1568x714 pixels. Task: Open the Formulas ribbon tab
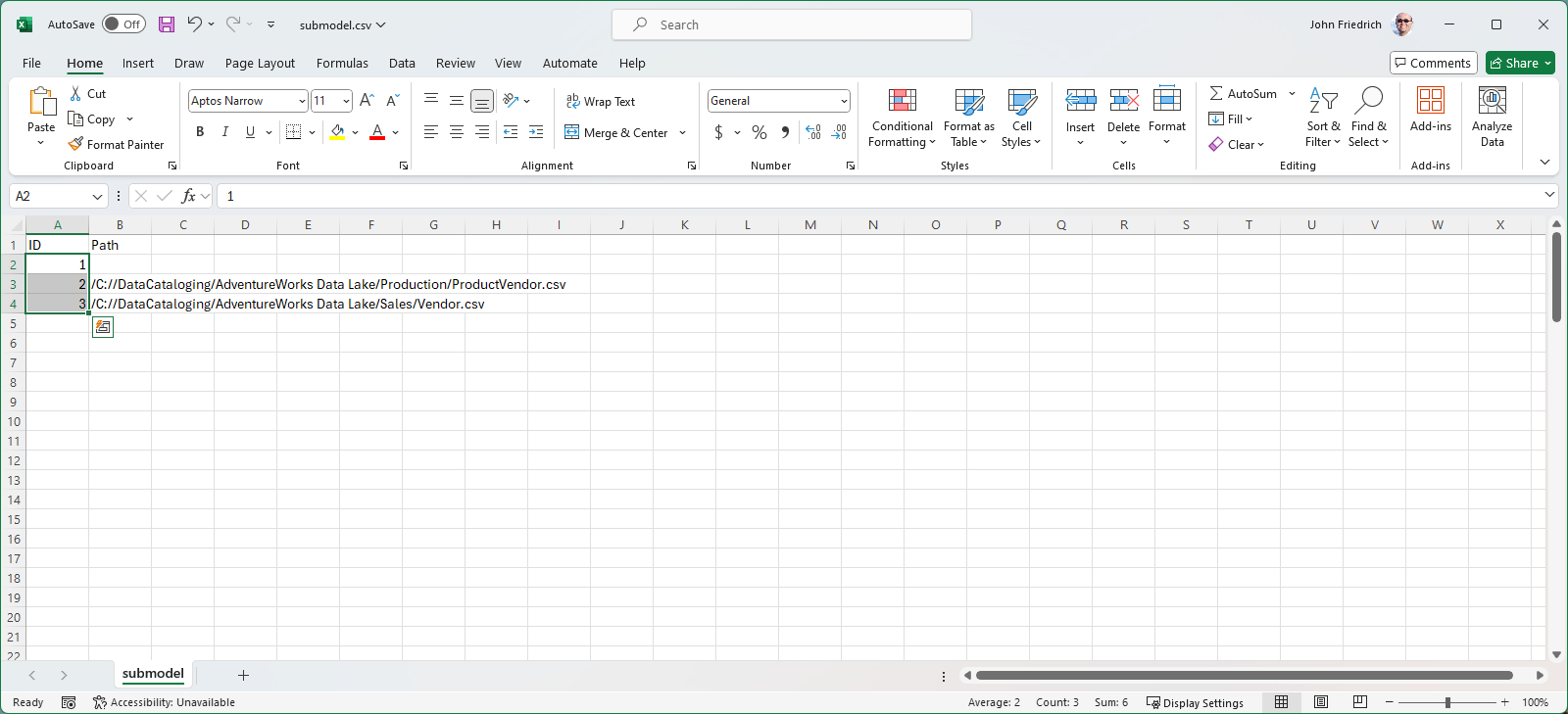pos(342,64)
